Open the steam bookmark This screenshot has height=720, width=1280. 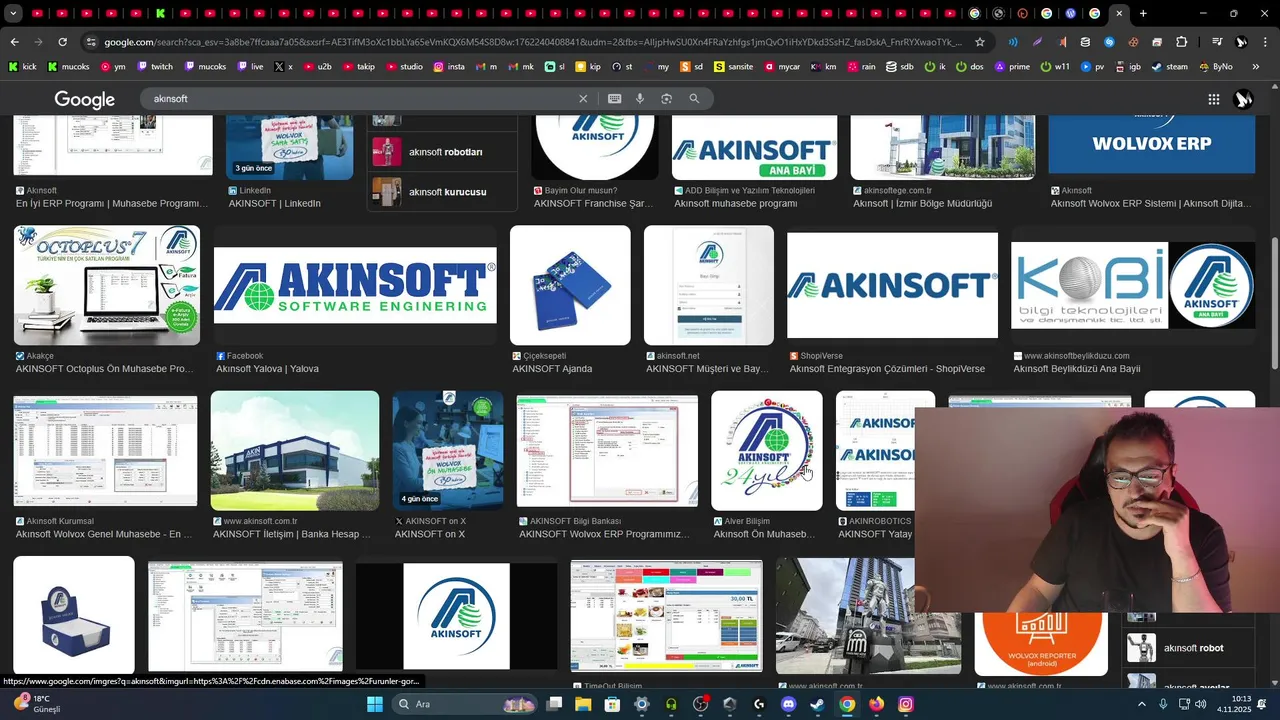1170,67
